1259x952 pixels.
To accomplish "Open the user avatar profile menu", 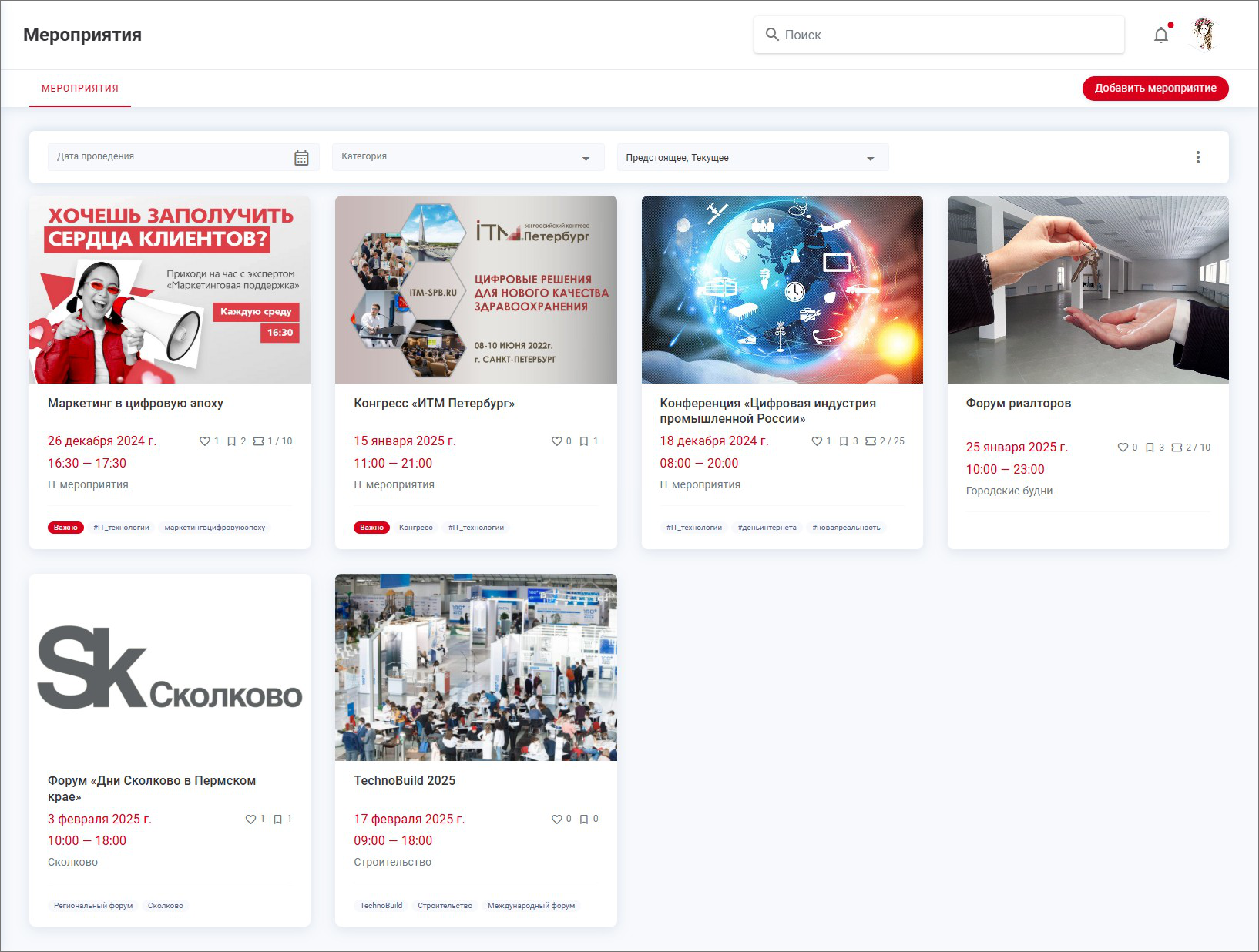I will [x=1203, y=35].
